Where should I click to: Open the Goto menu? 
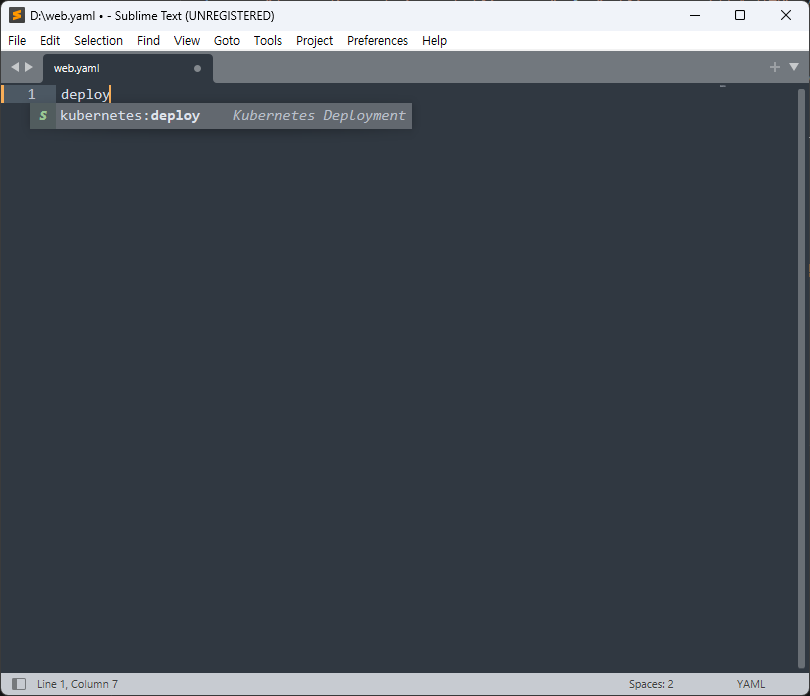tap(226, 40)
